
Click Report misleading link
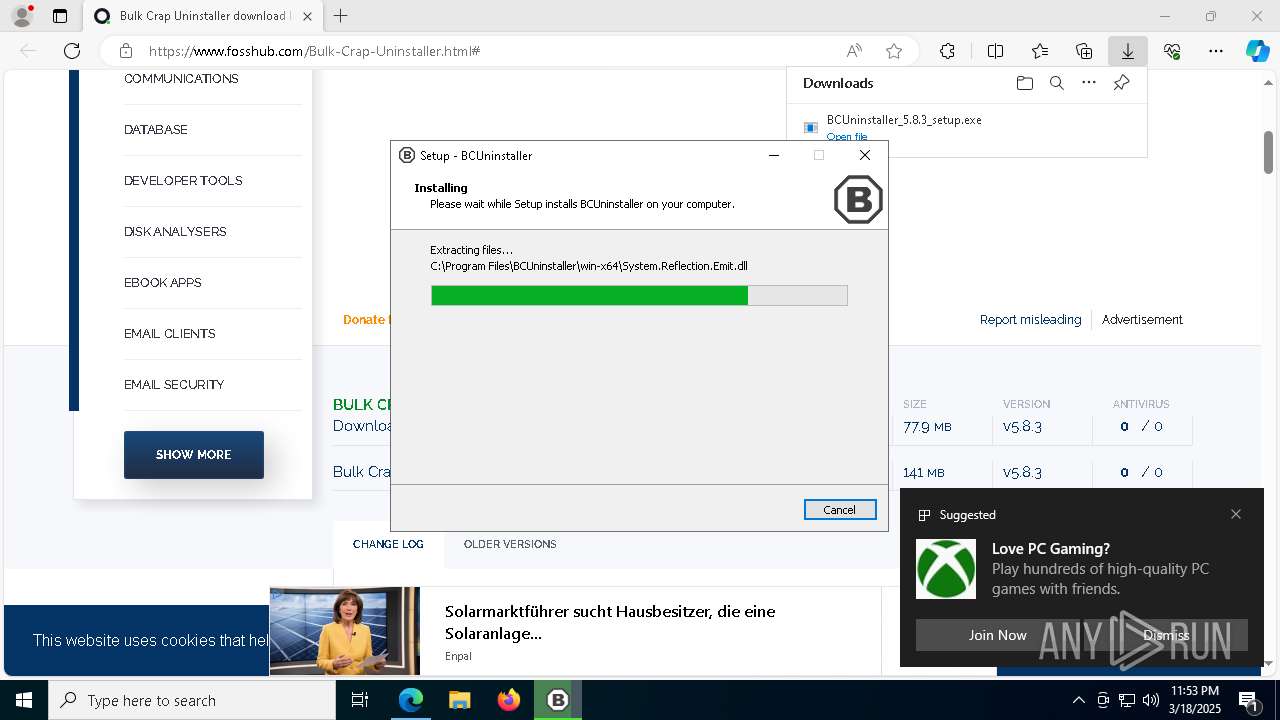1030,320
